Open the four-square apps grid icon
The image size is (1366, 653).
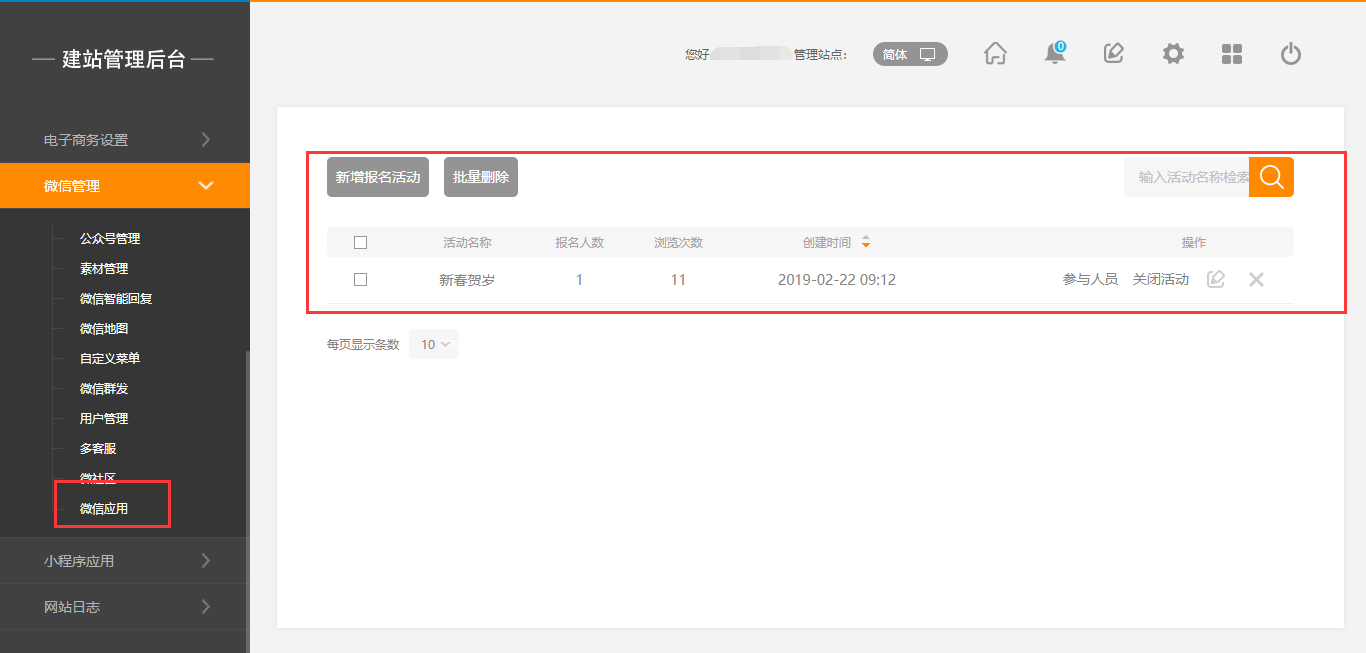point(1232,54)
